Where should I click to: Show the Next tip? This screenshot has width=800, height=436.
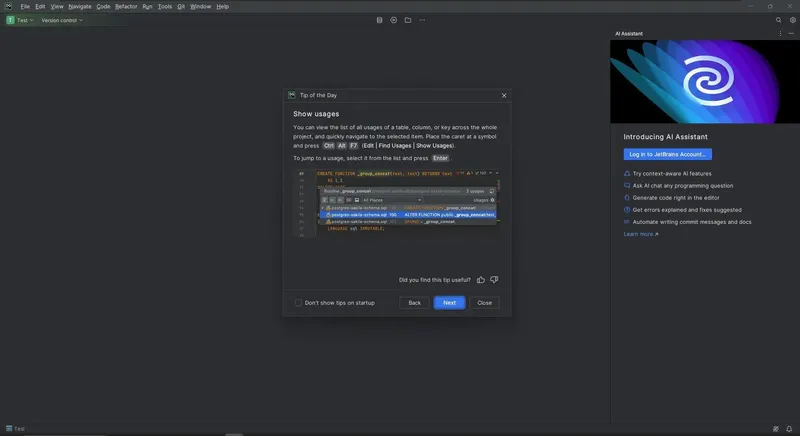tap(449, 303)
